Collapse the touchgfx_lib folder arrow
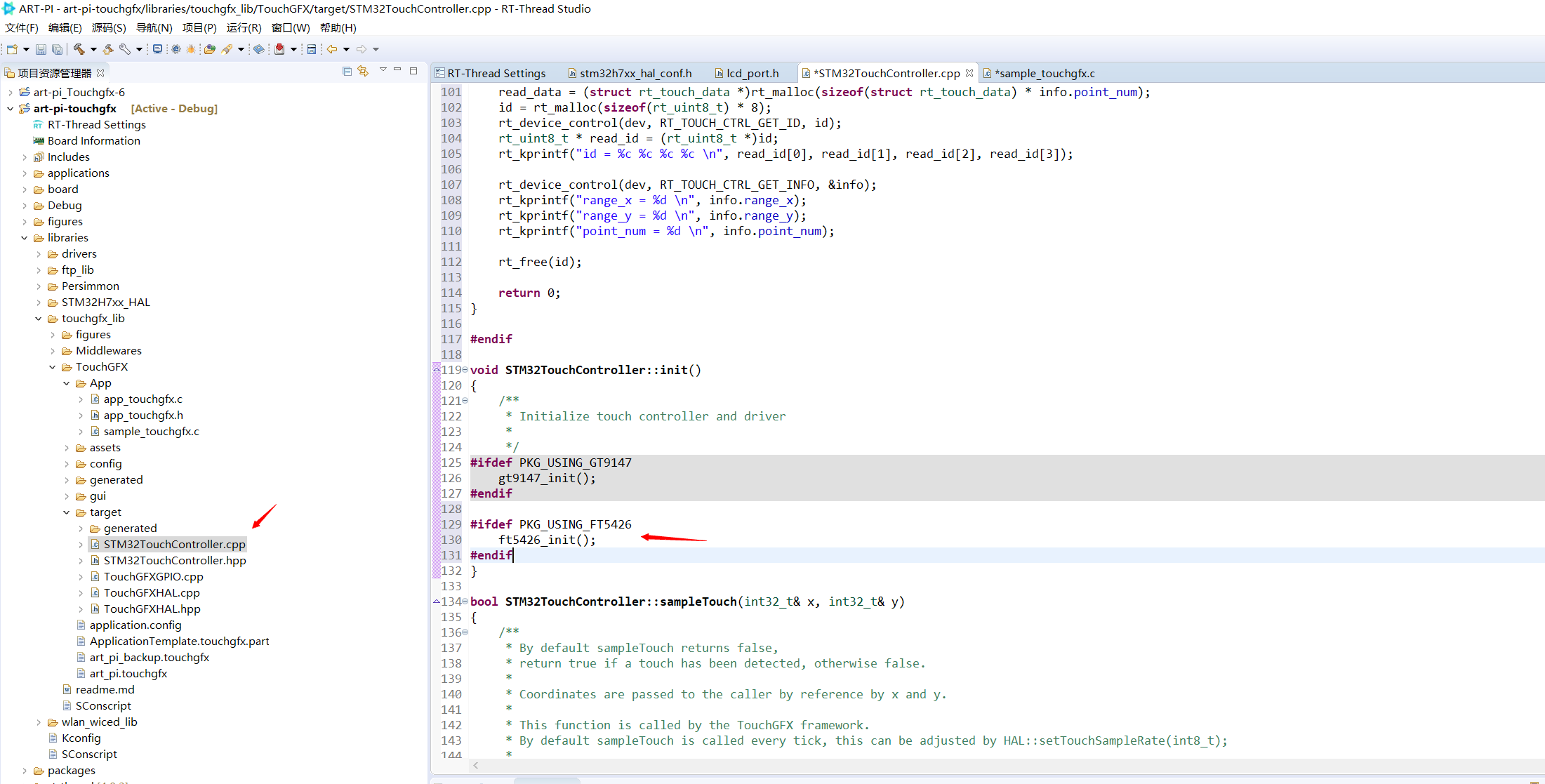 tap(38, 319)
